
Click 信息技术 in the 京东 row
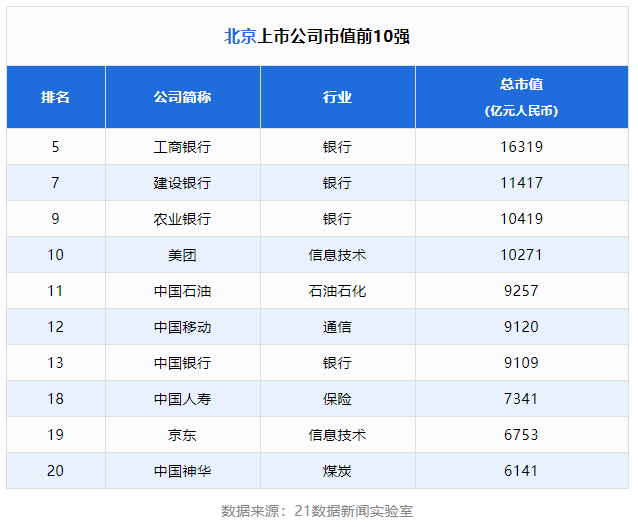point(337,435)
